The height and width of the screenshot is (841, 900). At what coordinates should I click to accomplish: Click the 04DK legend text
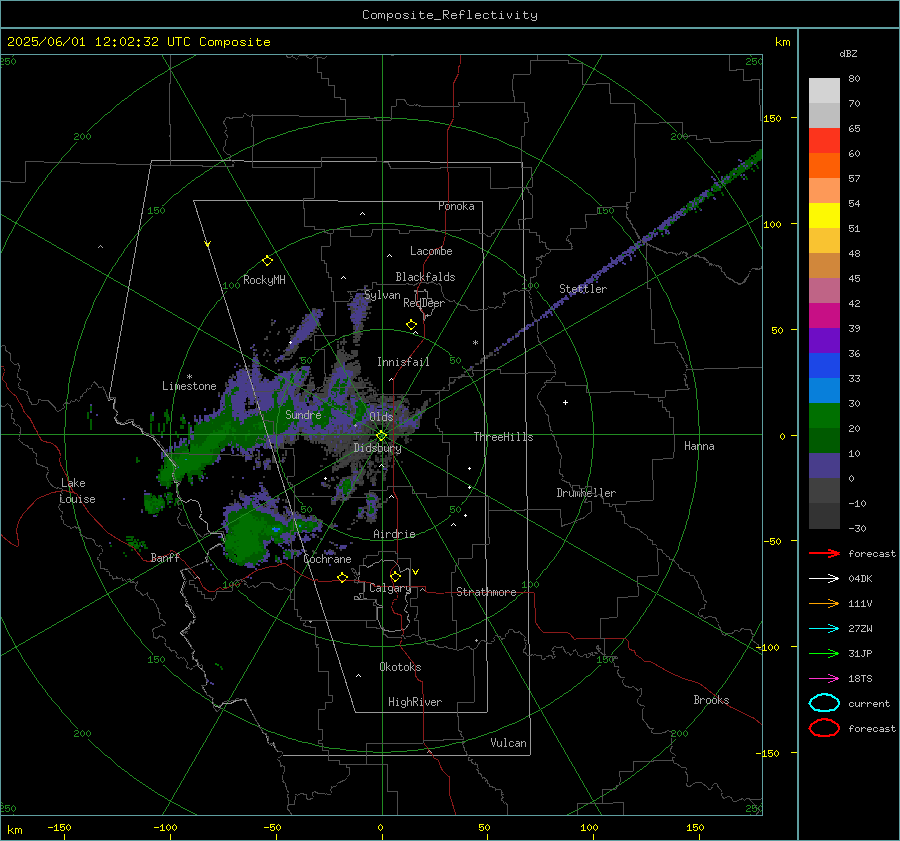click(860, 578)
